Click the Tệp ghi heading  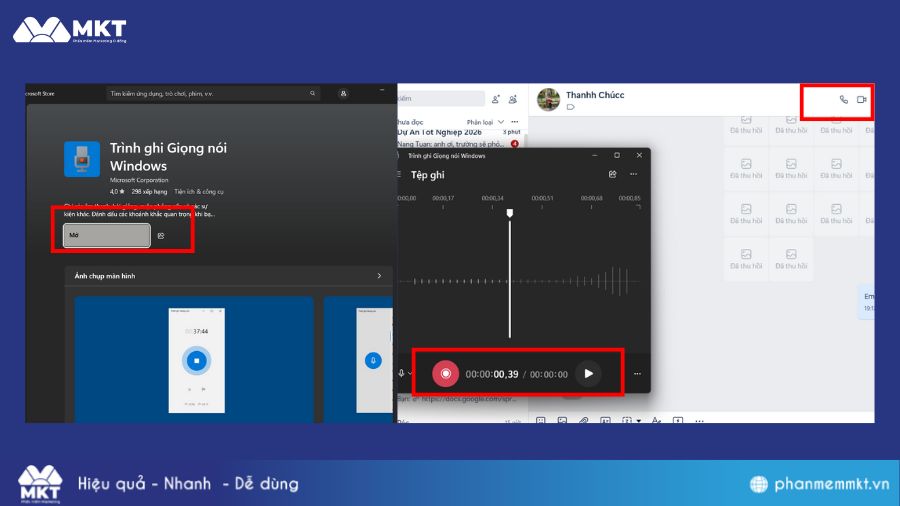point(428,175)
